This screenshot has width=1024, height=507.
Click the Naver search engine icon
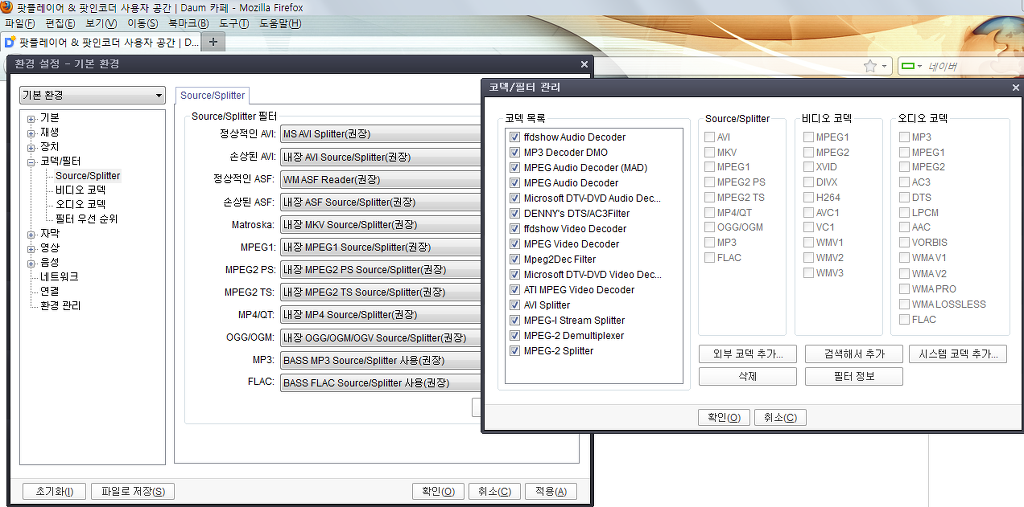tap(908, 66)
